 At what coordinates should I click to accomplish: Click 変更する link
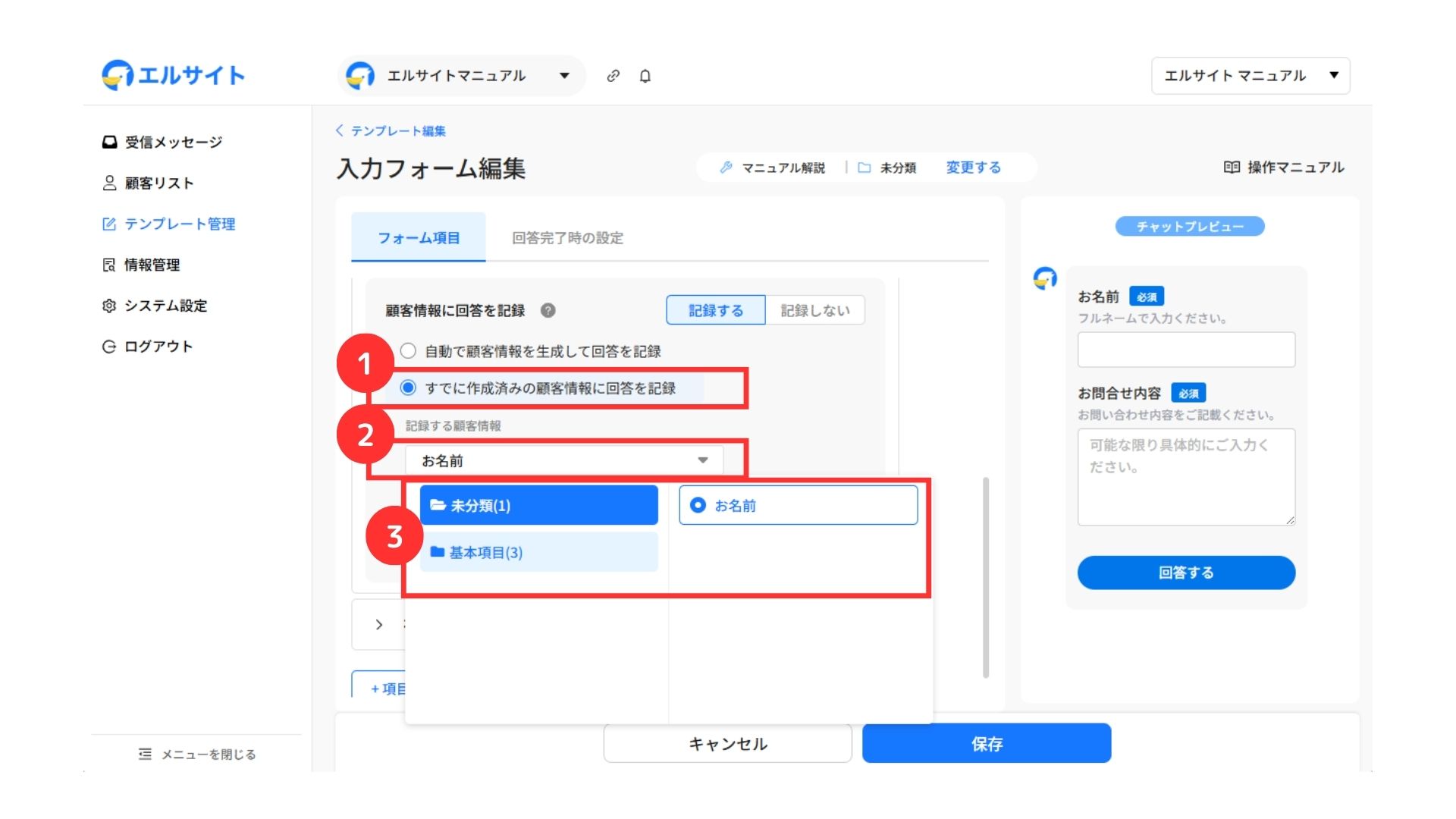click(x=973, y=168)
